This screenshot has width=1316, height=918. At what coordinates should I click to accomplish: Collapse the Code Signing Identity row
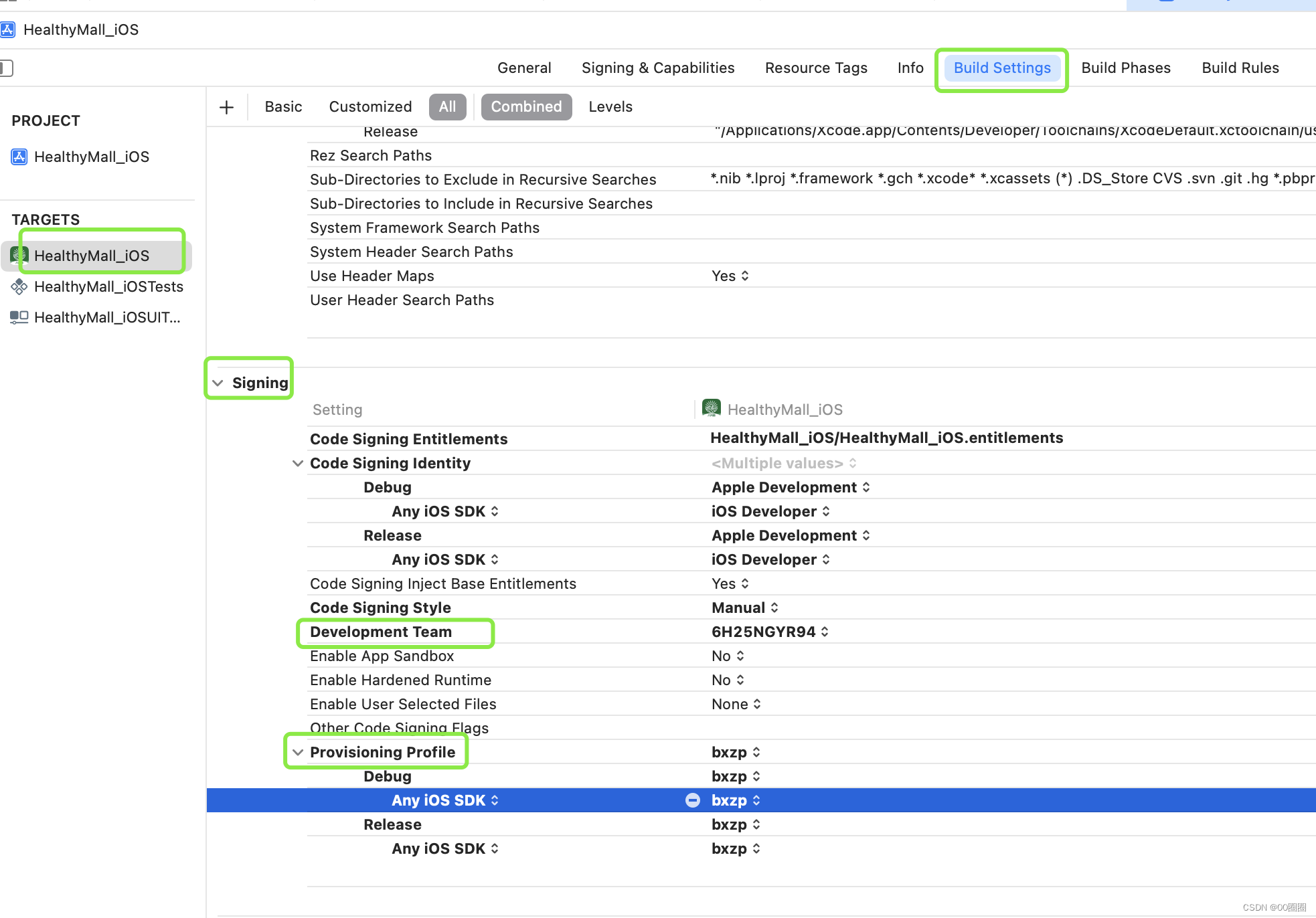pyautogui.click(x=298, y=463)
